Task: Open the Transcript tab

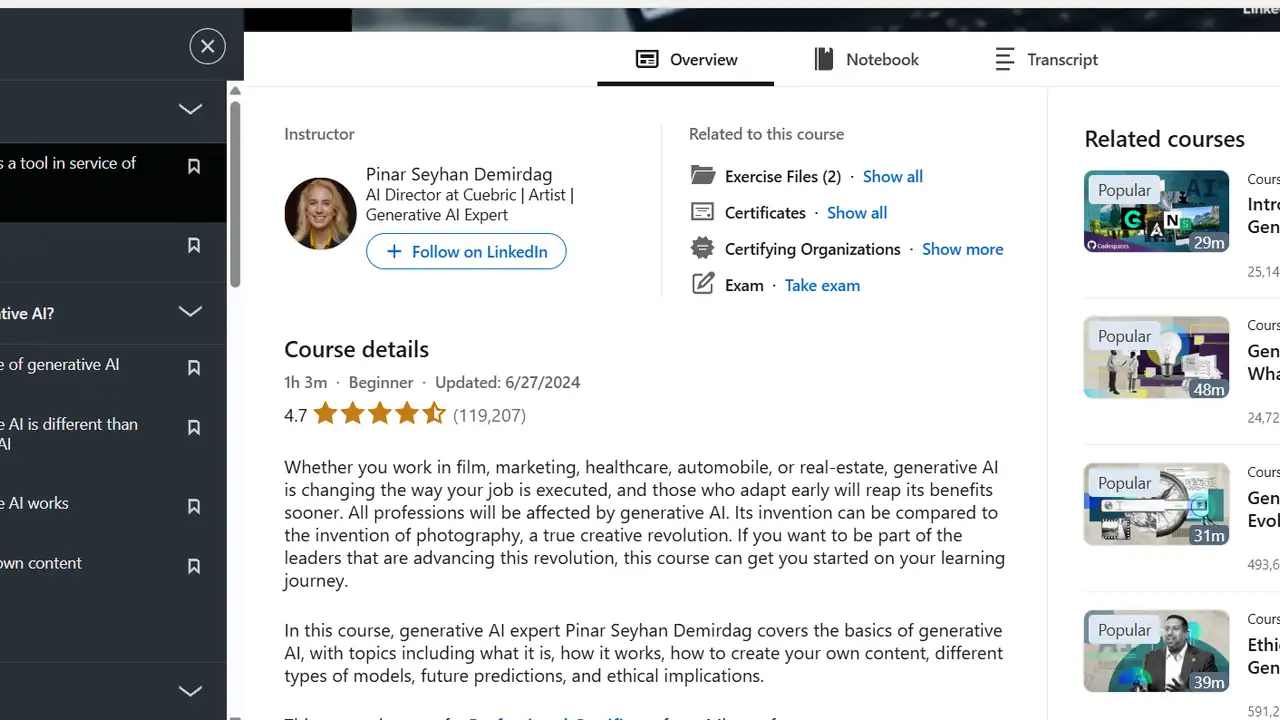Action: click(x=1046, y=59)
